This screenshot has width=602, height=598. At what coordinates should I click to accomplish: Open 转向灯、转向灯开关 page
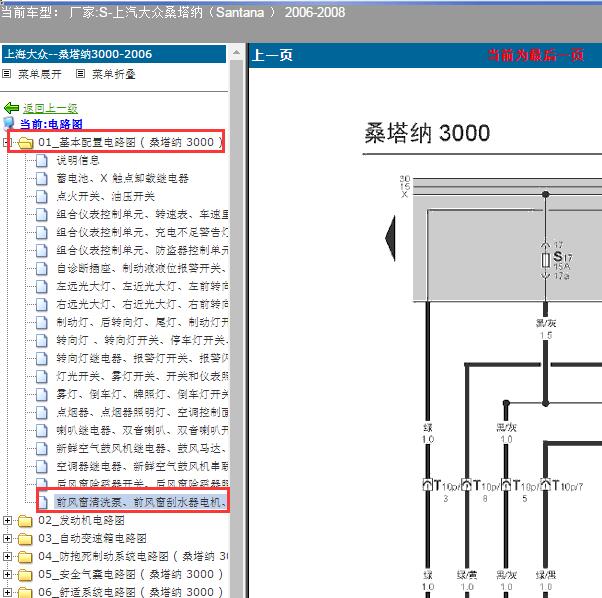pyautogui.click(x=142, y=340)
